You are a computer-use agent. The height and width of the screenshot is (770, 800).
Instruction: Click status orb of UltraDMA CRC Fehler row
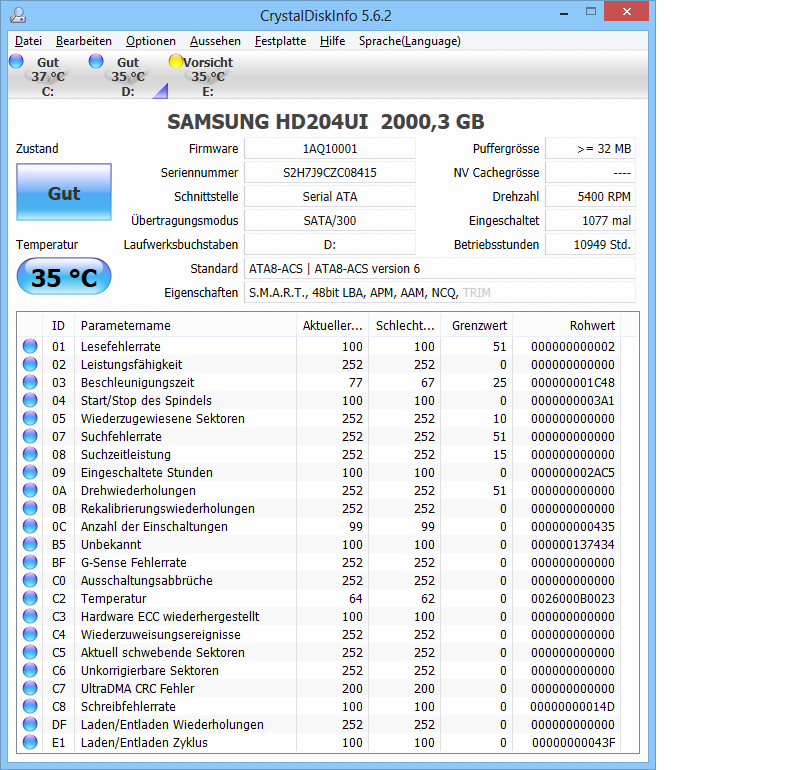(x=30, y=688)
